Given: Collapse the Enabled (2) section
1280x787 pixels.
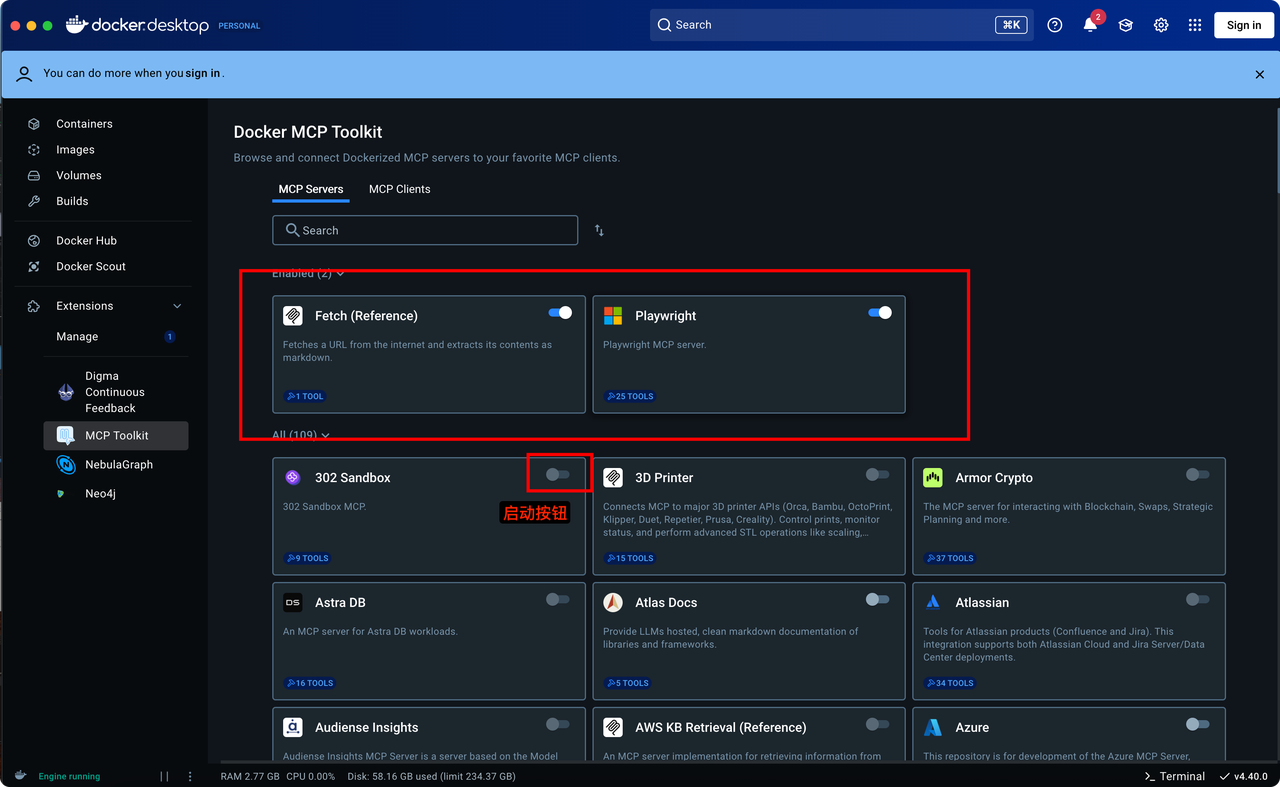Looking at the screenshot, I should tap(308, 274).
